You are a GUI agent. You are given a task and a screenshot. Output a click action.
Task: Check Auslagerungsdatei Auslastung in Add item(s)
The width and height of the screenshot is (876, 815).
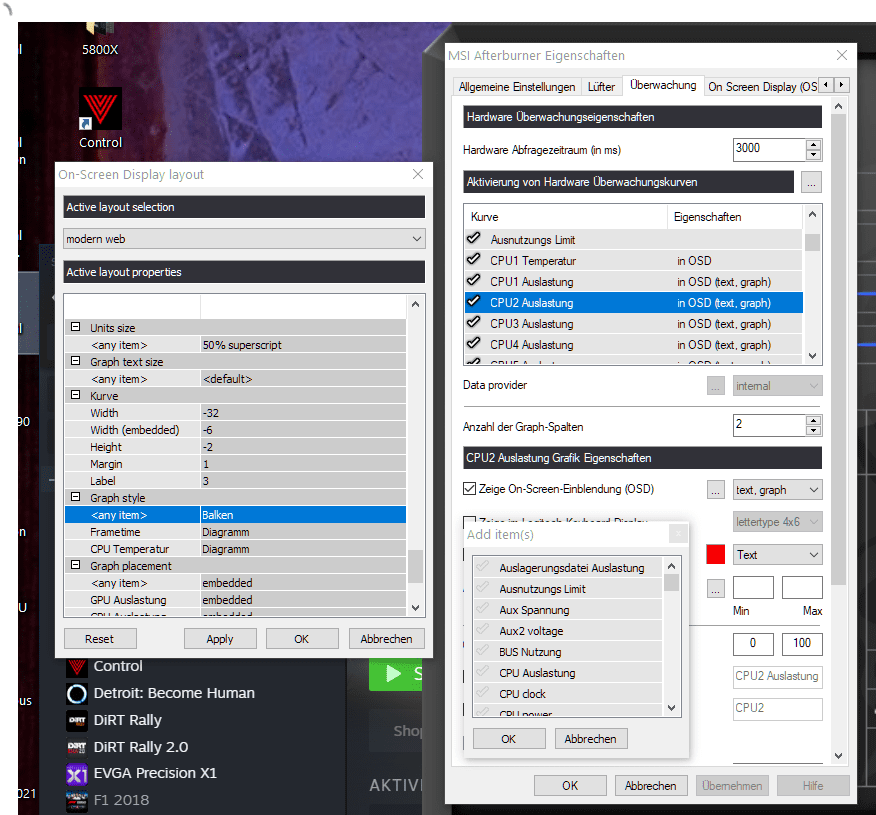pos(483,567)
